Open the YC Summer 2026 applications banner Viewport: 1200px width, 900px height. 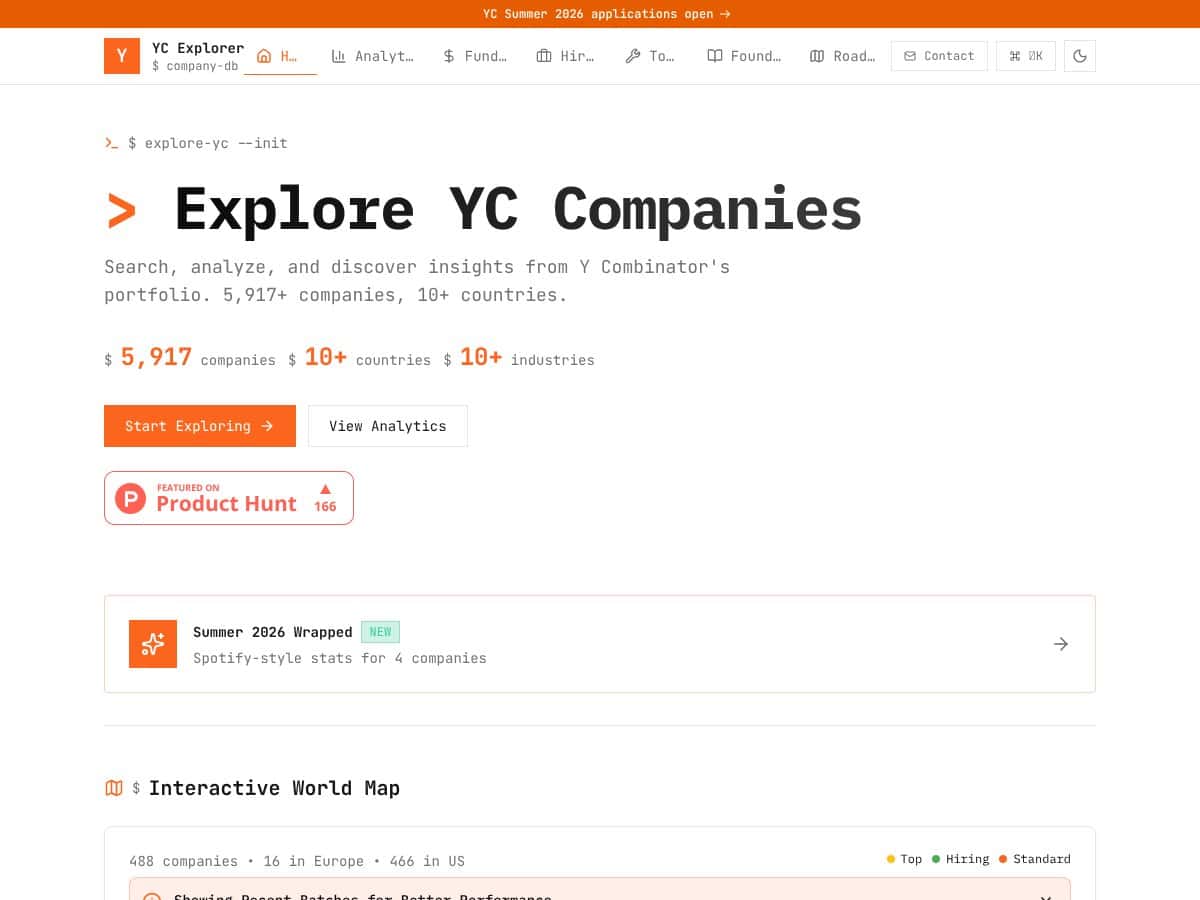[606, 14]
